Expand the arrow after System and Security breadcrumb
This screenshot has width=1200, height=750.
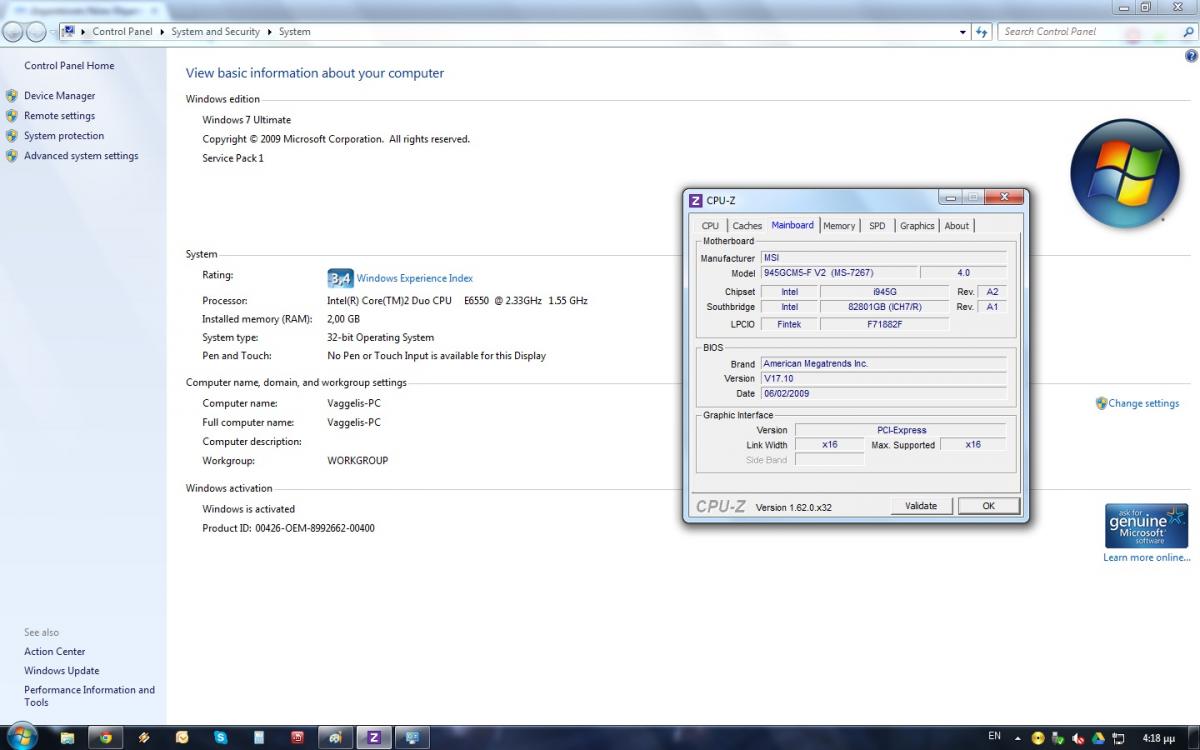pos(269,32)
